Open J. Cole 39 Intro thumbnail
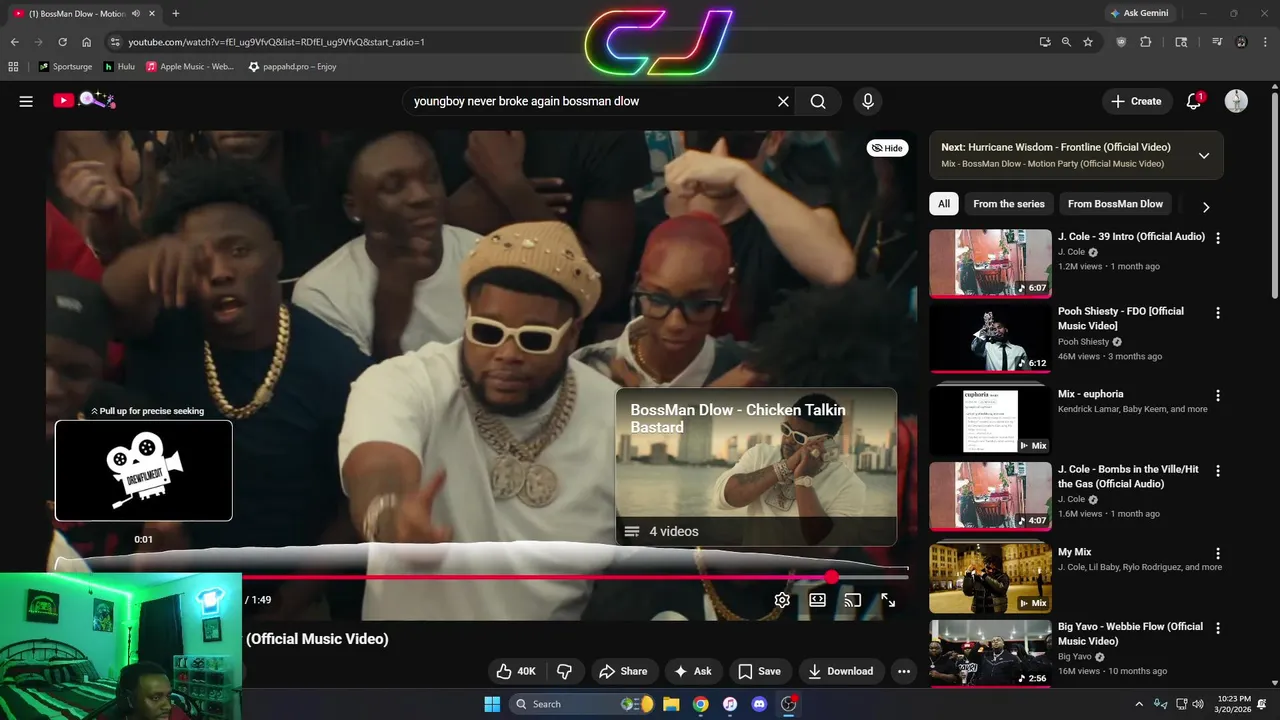 (990, 264)
